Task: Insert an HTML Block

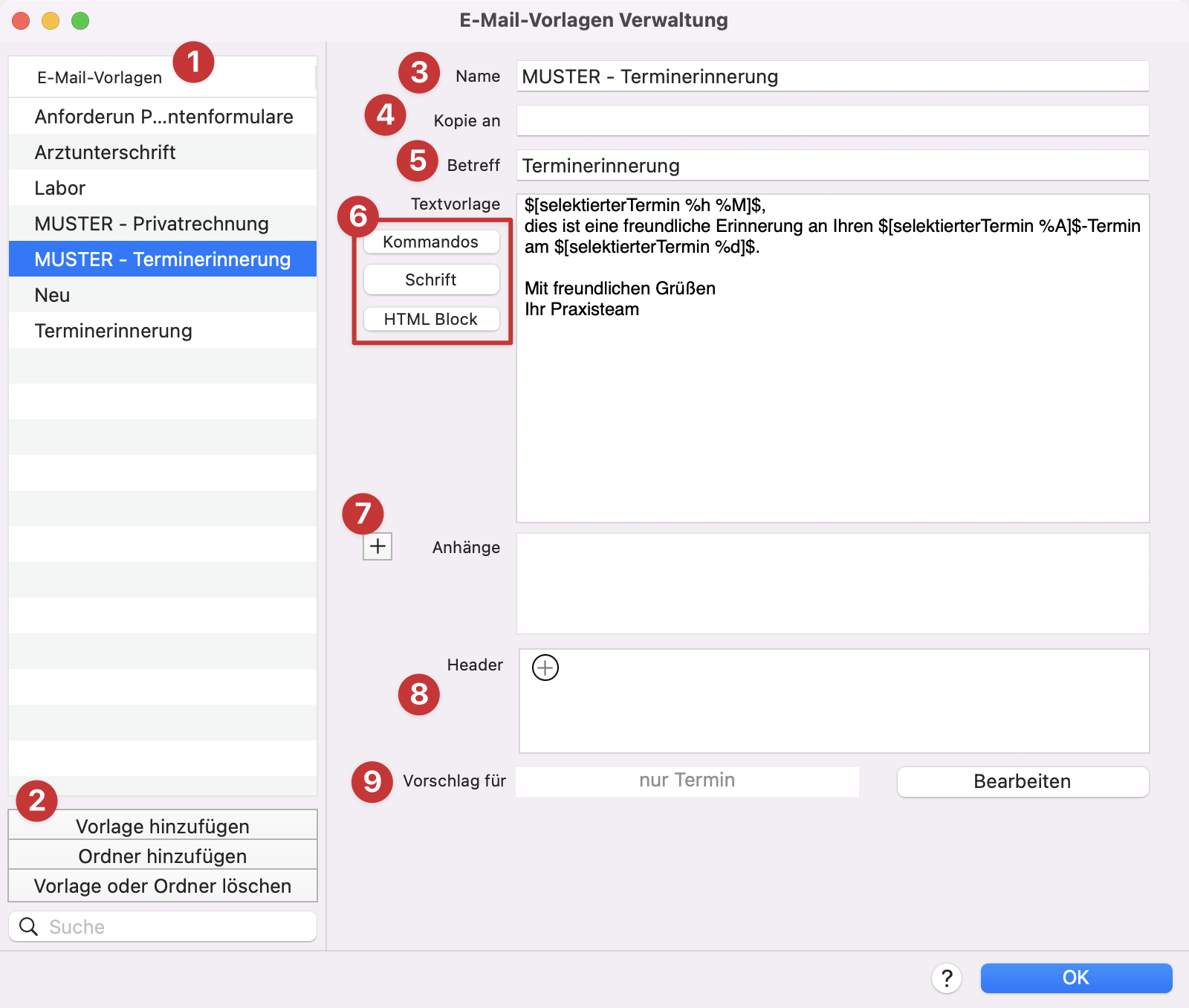Action: pos(431,319)
